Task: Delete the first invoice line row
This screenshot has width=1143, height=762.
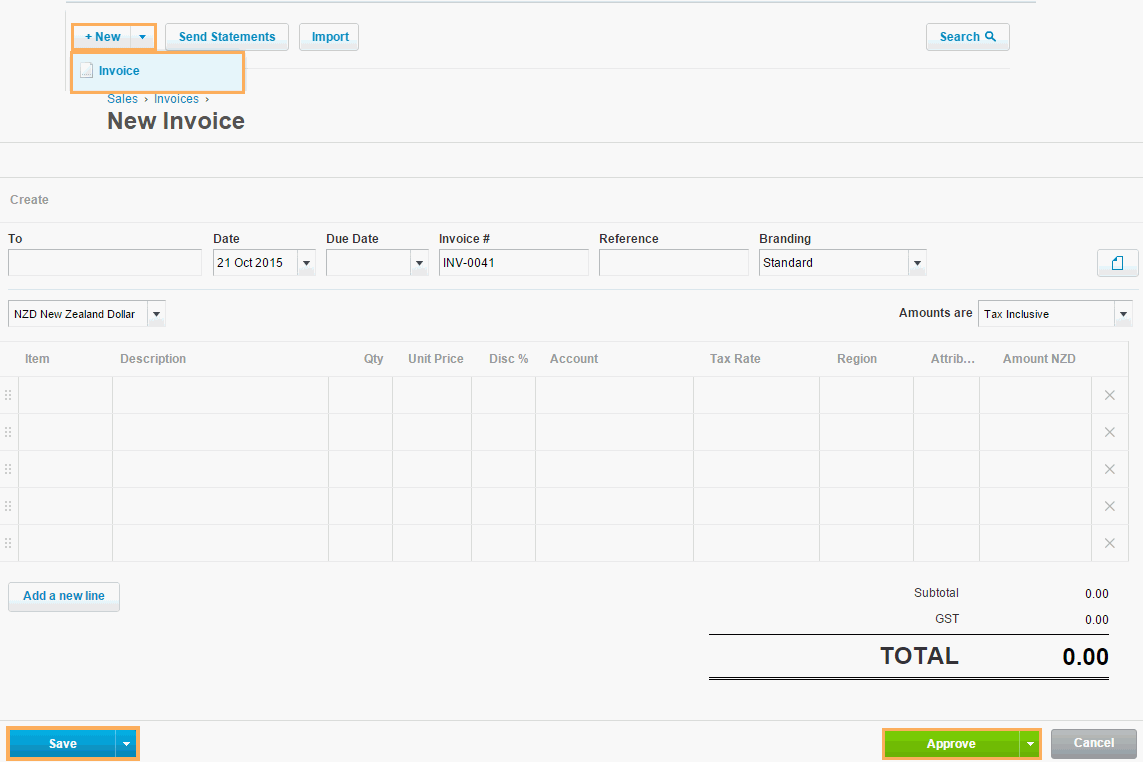Action: click(1109, 395)
